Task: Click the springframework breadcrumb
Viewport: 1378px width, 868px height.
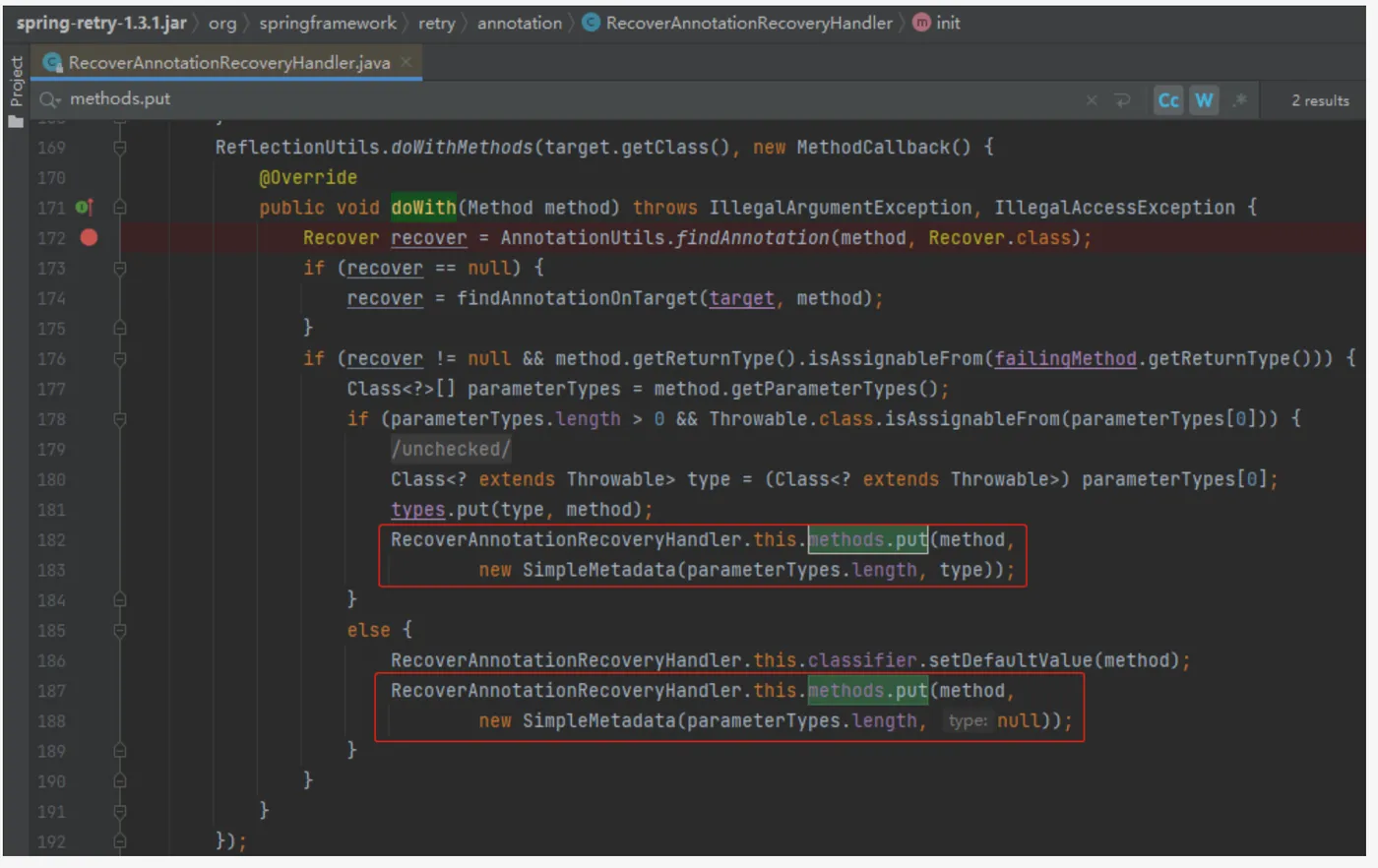Action: point(328,23)
